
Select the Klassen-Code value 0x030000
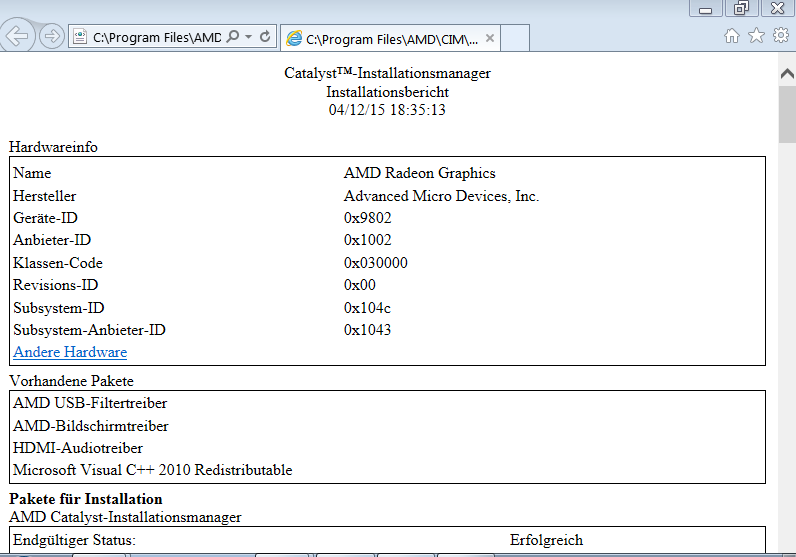click(376, 263)
